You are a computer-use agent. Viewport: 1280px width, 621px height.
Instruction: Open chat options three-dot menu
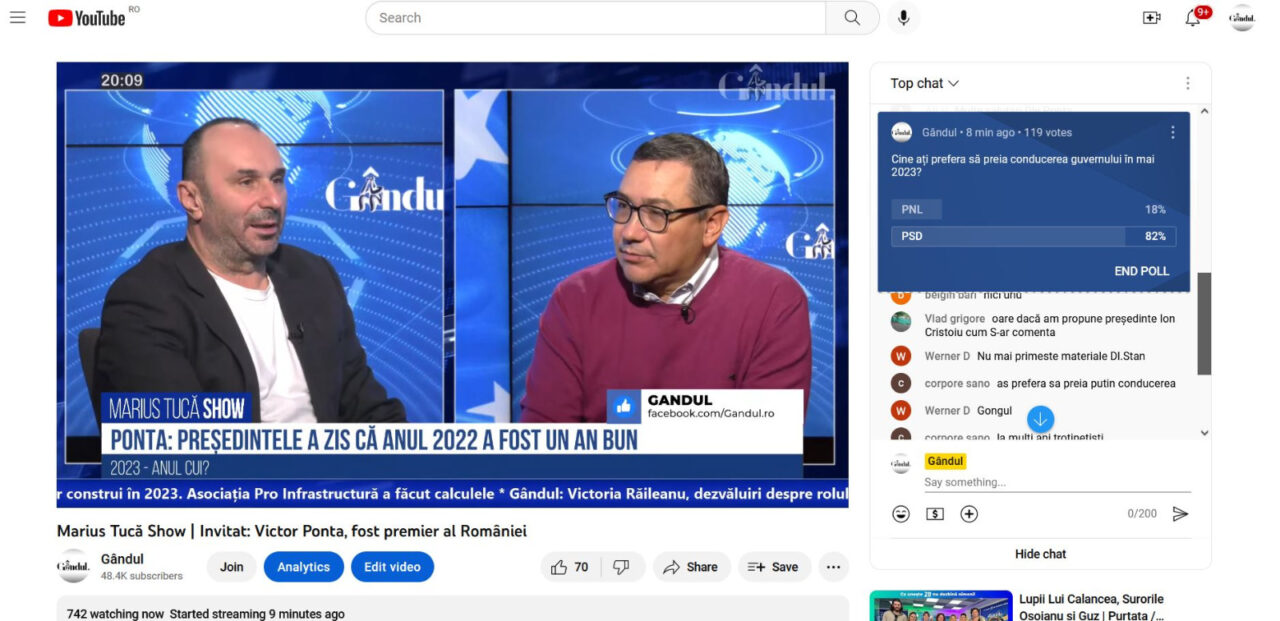(1187, 84)
